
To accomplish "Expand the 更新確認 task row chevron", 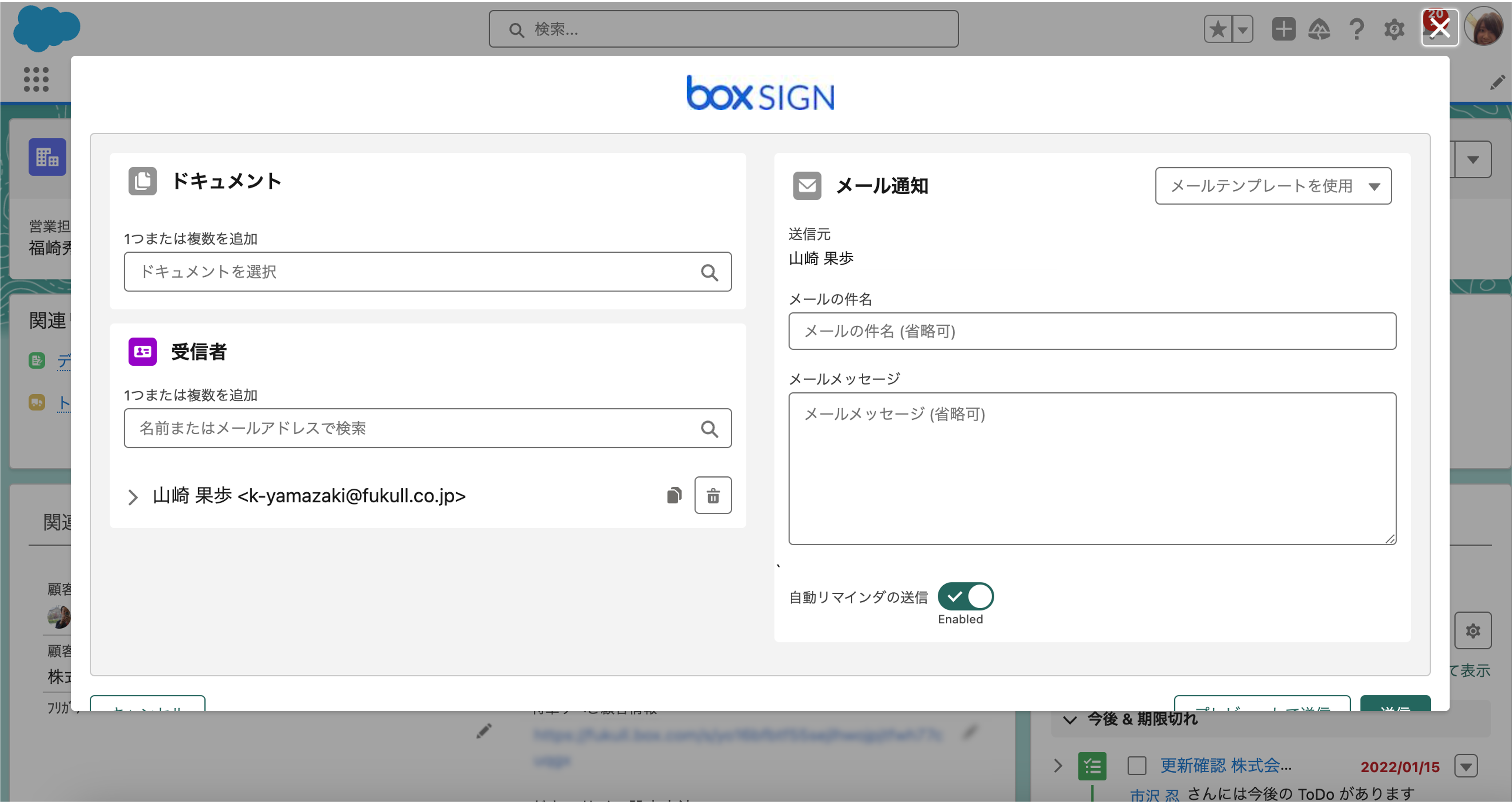I will click(x=1058, y=766).
